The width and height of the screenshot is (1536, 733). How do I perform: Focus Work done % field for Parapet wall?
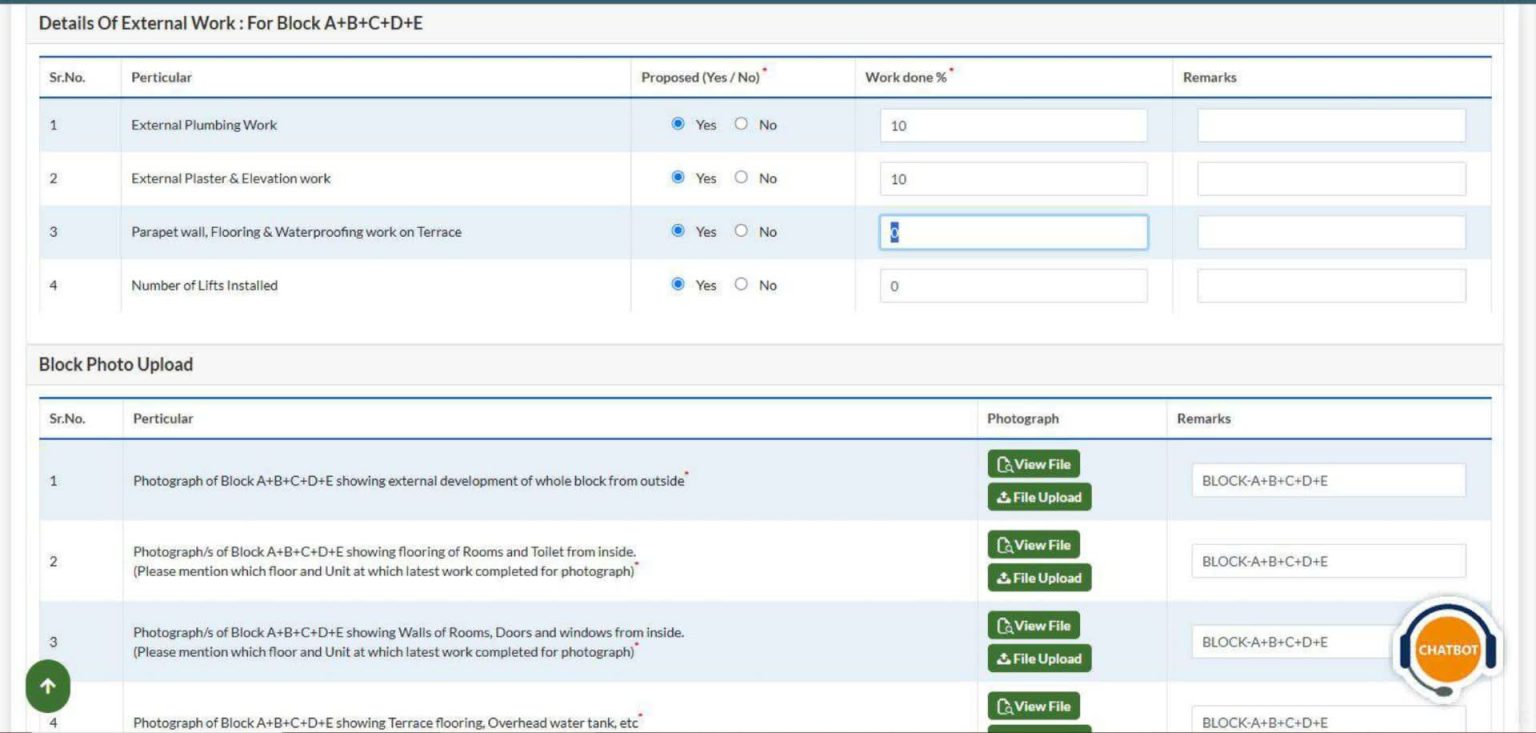1013,232
